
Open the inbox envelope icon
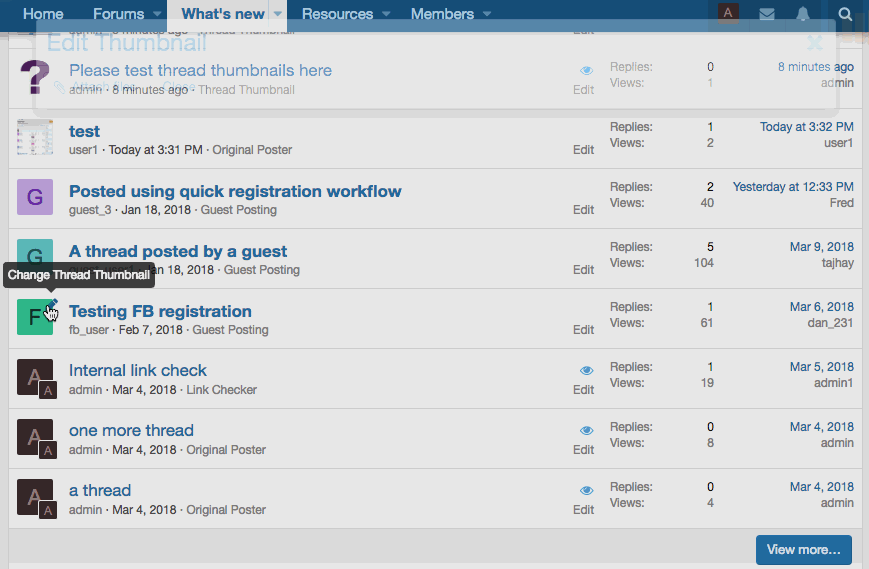pos(767,14)
